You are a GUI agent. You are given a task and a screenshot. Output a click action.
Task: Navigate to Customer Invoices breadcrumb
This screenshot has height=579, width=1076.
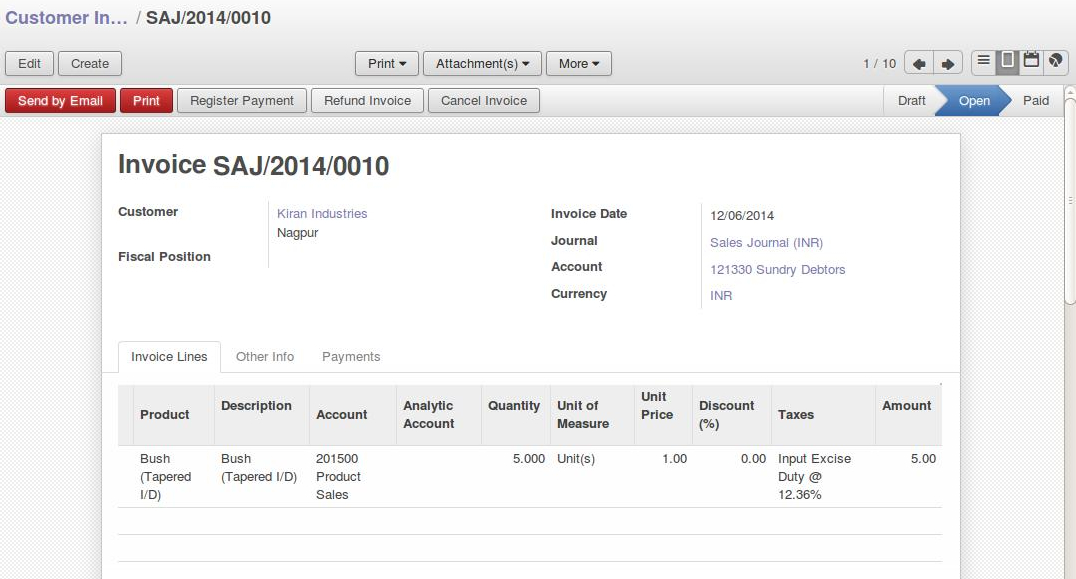[x=63, y=17]
